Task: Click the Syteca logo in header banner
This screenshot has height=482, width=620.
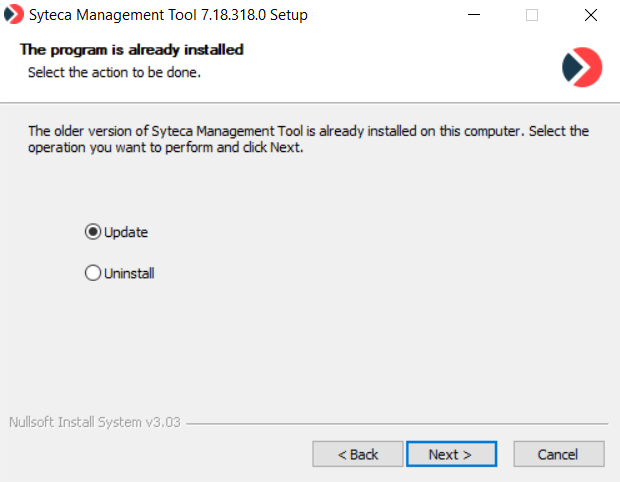Action: point(582,66)
